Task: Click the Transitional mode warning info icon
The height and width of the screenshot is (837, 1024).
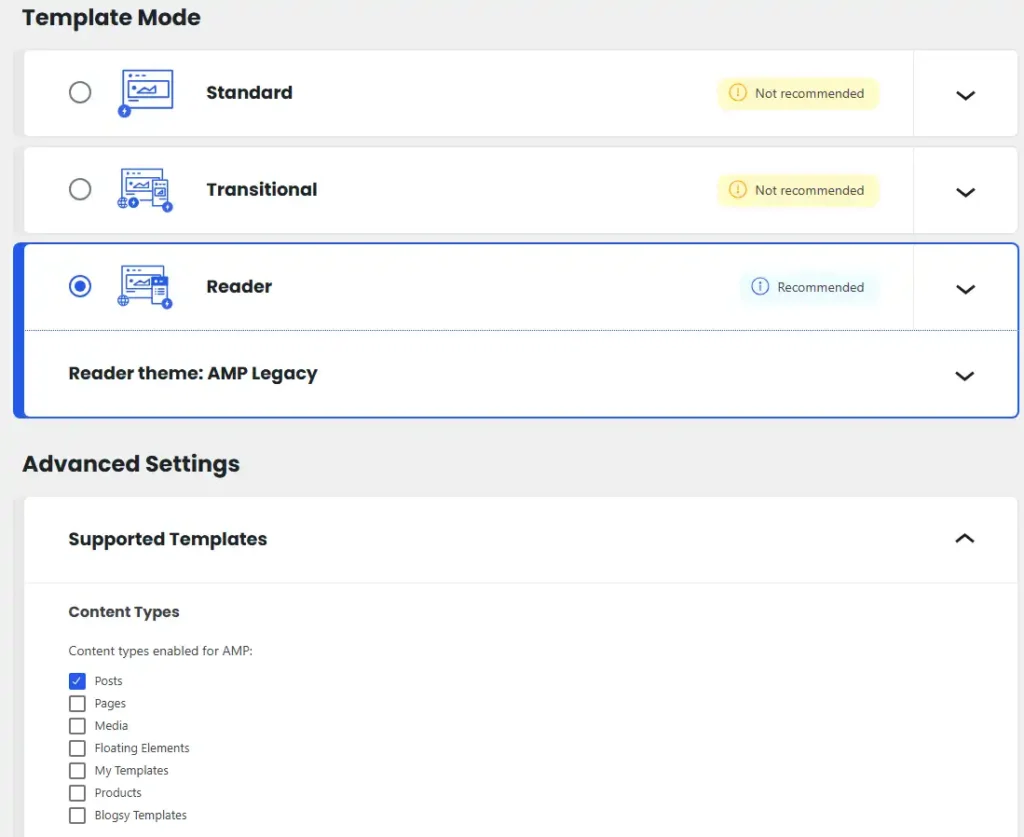Action: tap(738, 190)
